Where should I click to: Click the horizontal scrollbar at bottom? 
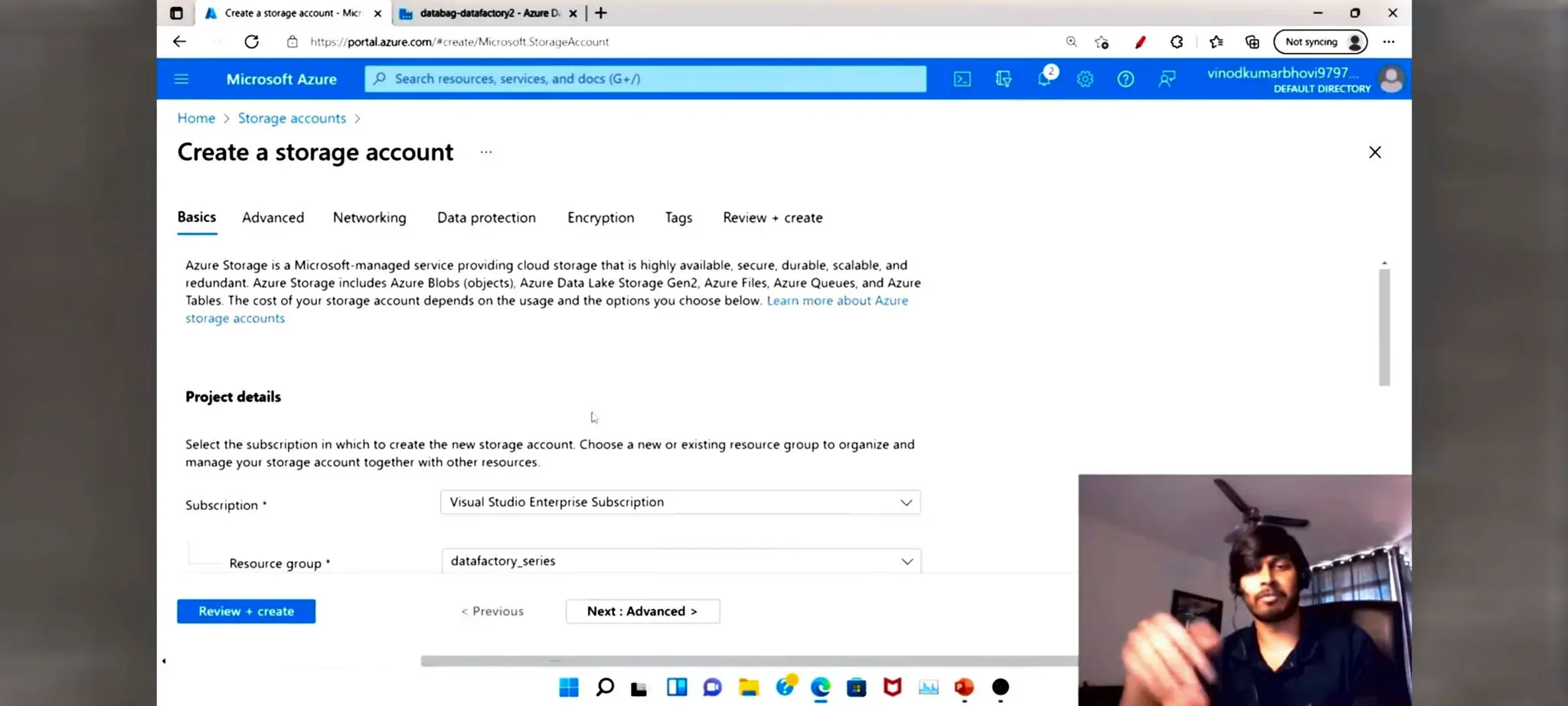pyautogui.click(x=749, y=661)
